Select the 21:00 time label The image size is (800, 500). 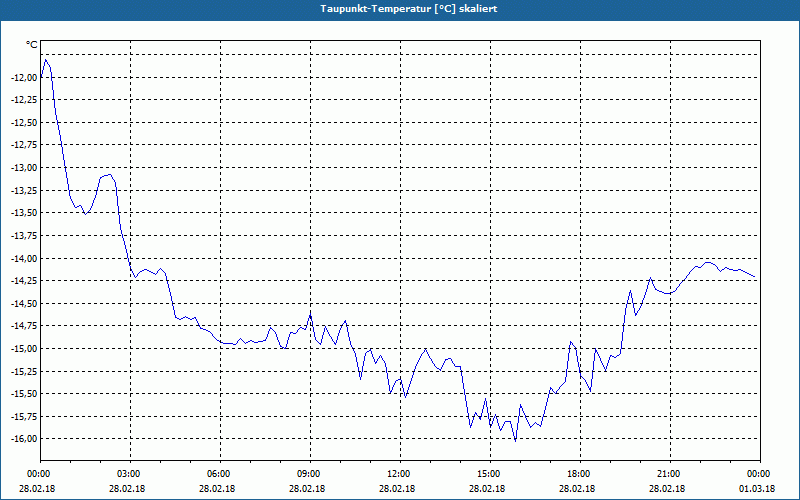670,474
